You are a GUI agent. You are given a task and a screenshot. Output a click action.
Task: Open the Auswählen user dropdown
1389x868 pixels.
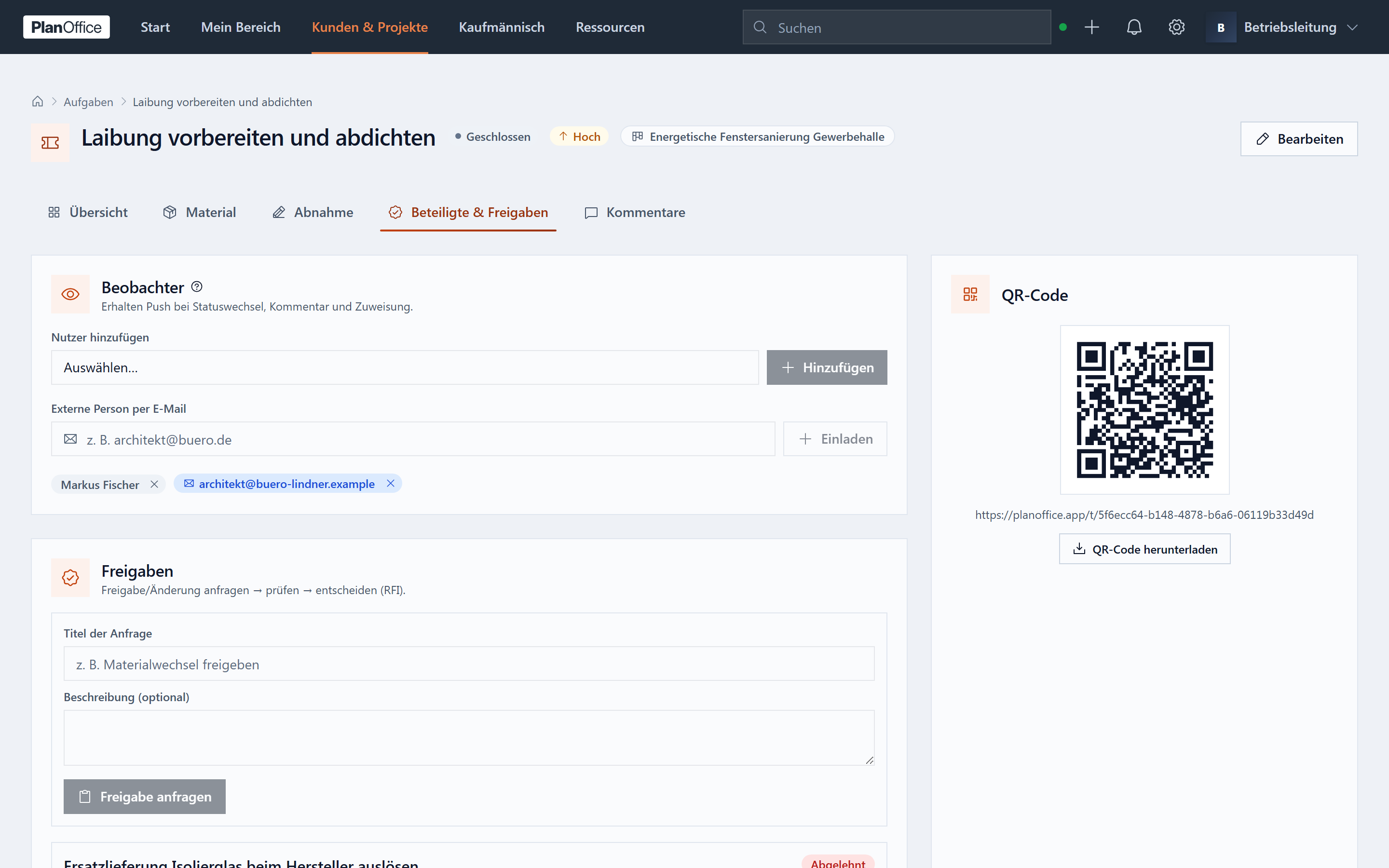click(405, 367)
